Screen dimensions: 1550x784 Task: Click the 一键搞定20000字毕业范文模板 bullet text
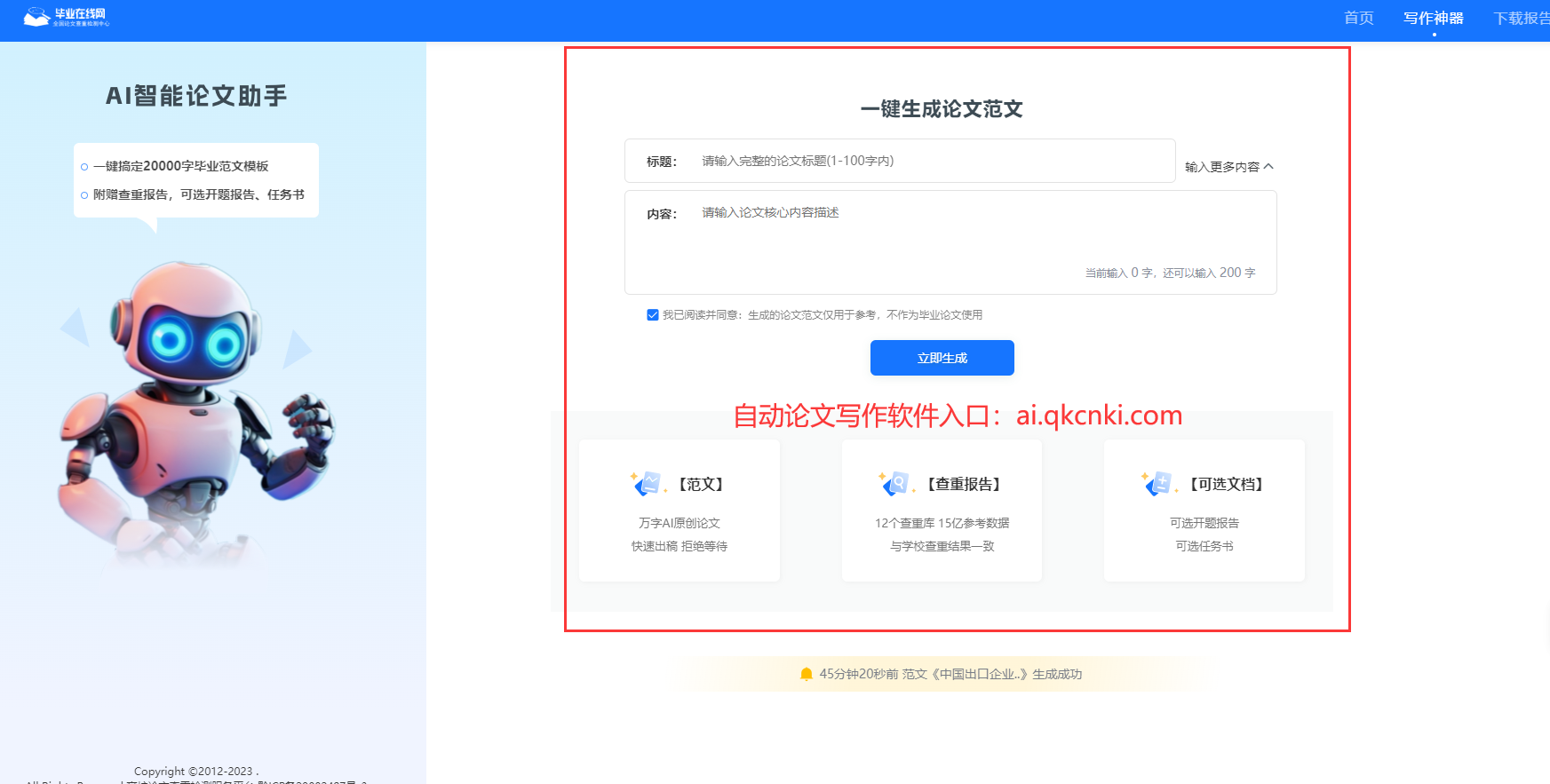point(181,166)
